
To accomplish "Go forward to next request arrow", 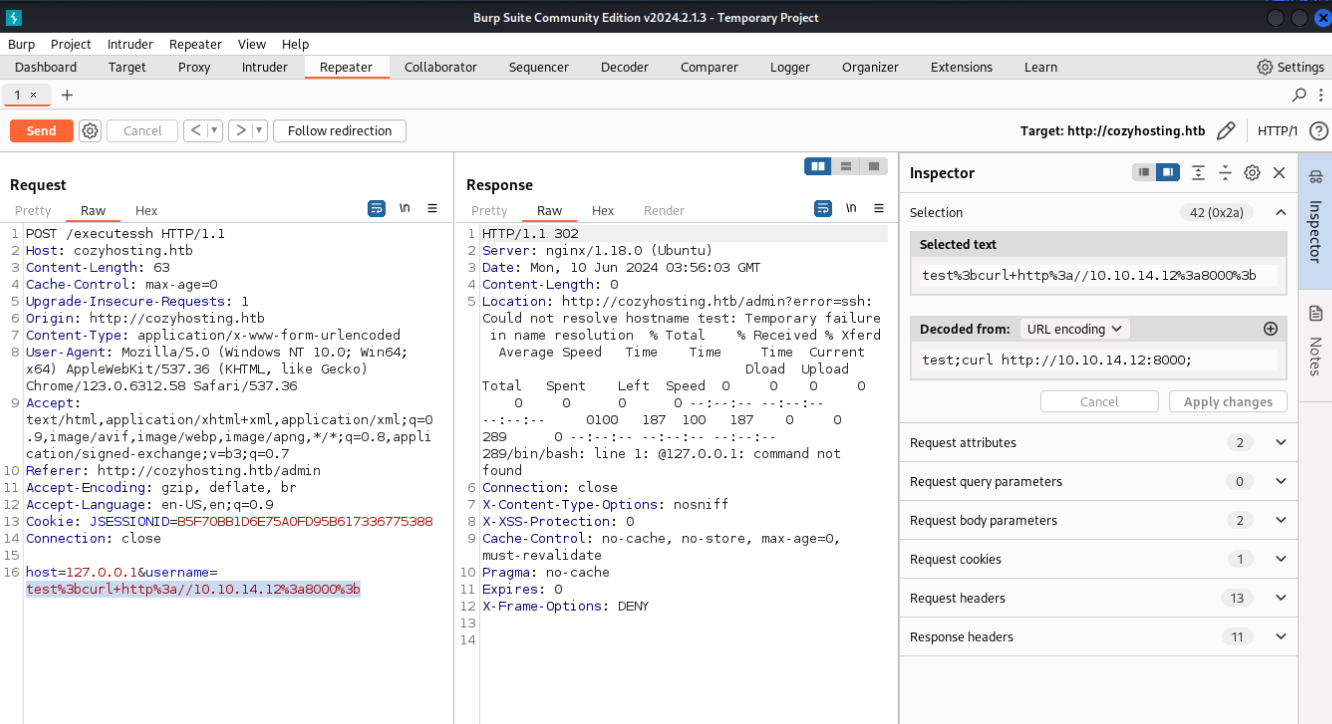I will tap(239, 131).
